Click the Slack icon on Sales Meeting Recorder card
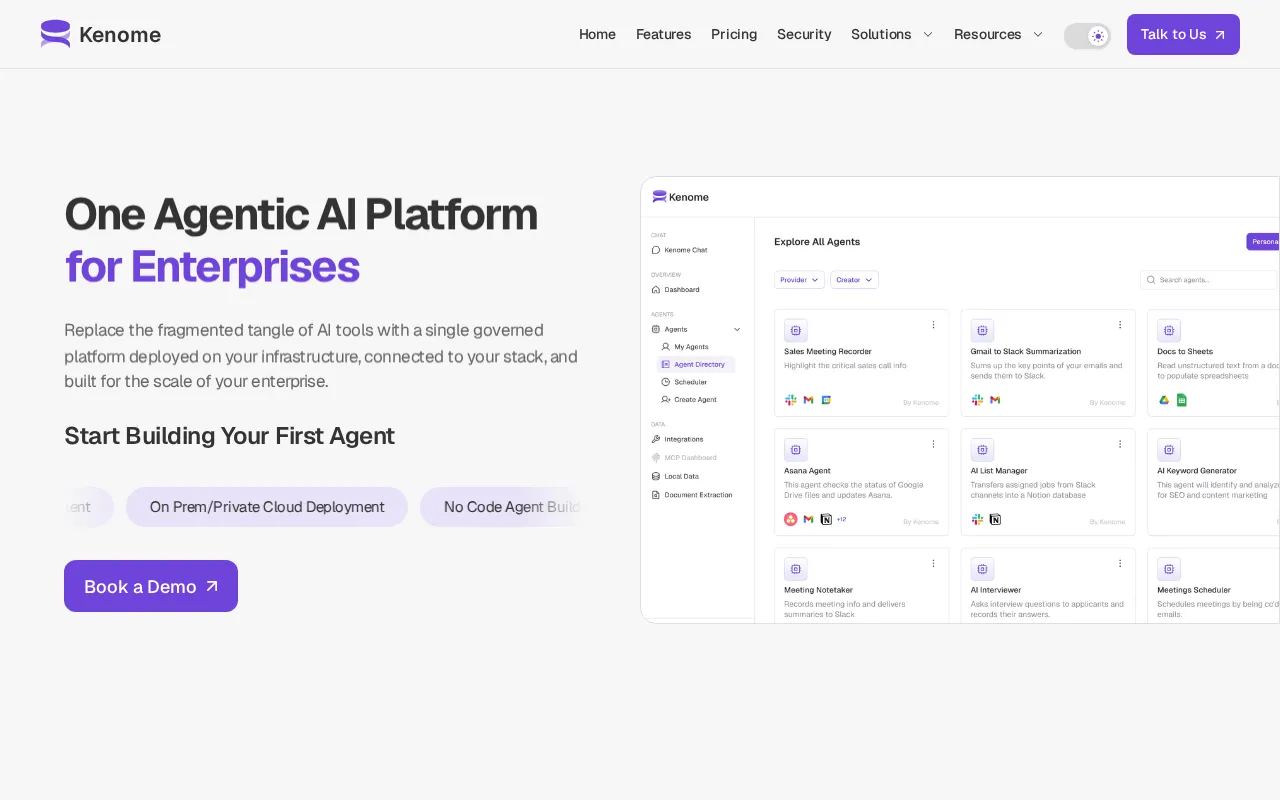 click(791, 400)
